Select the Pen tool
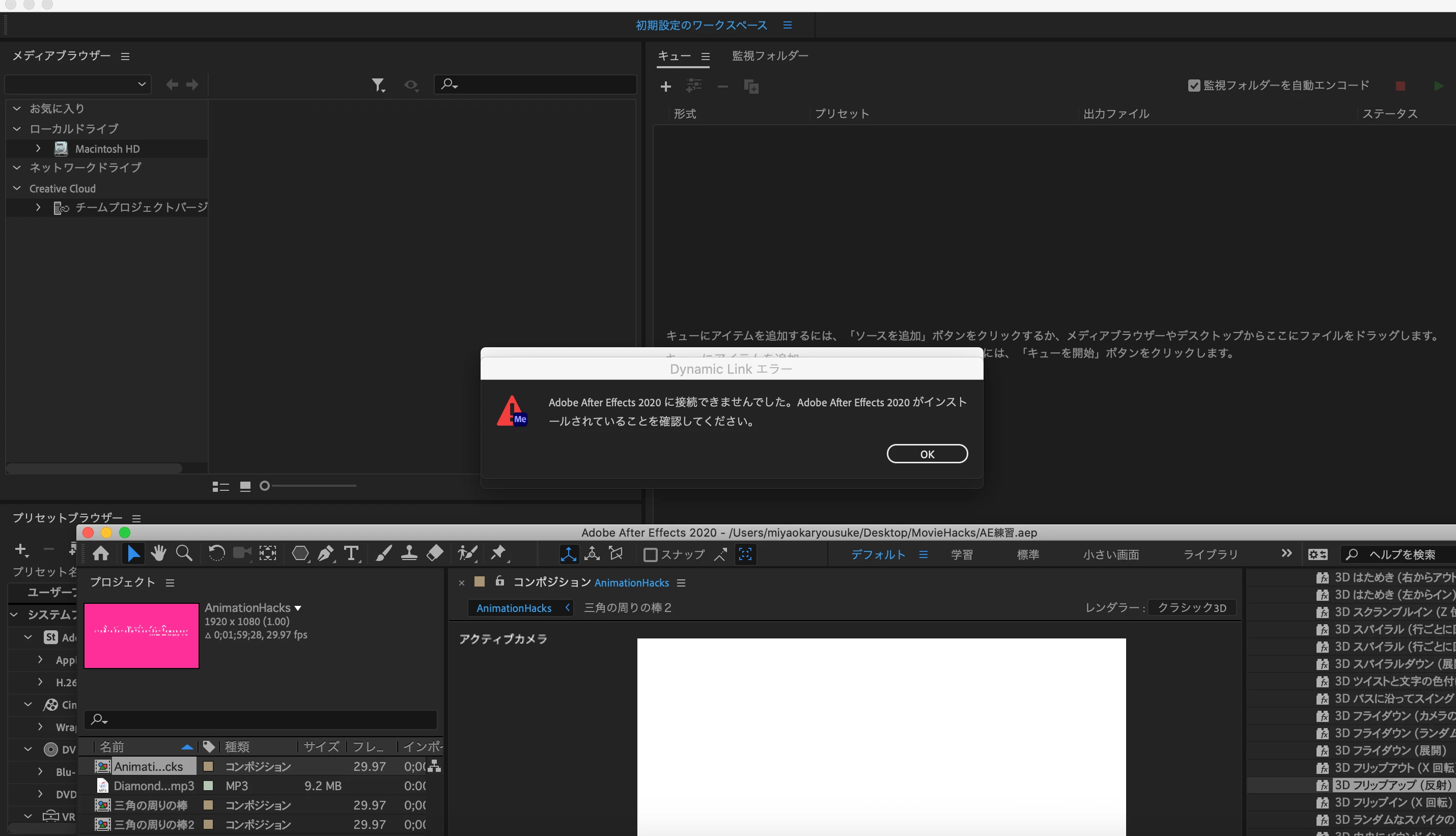Image resolution: width=1456 pixels, height=836 pixels. click(325, 553)
